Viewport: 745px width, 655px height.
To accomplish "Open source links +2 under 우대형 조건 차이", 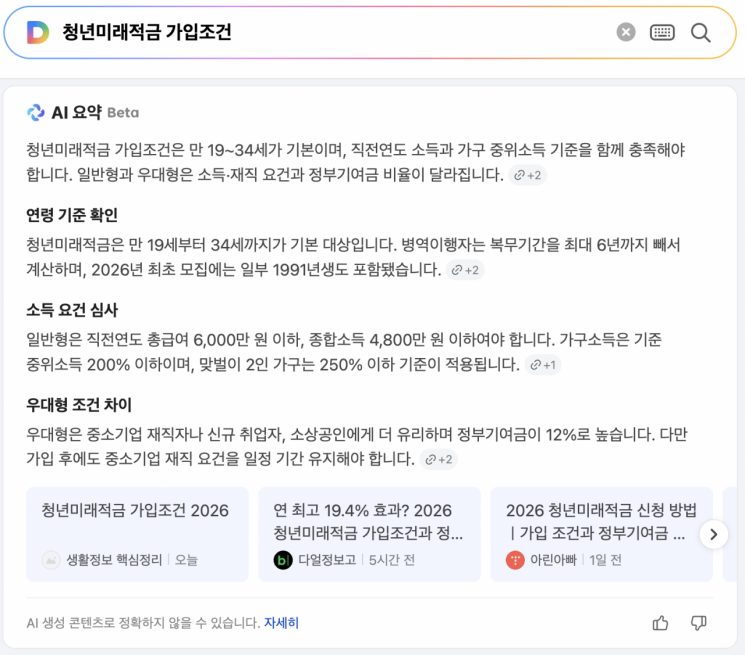I will 438,459.
